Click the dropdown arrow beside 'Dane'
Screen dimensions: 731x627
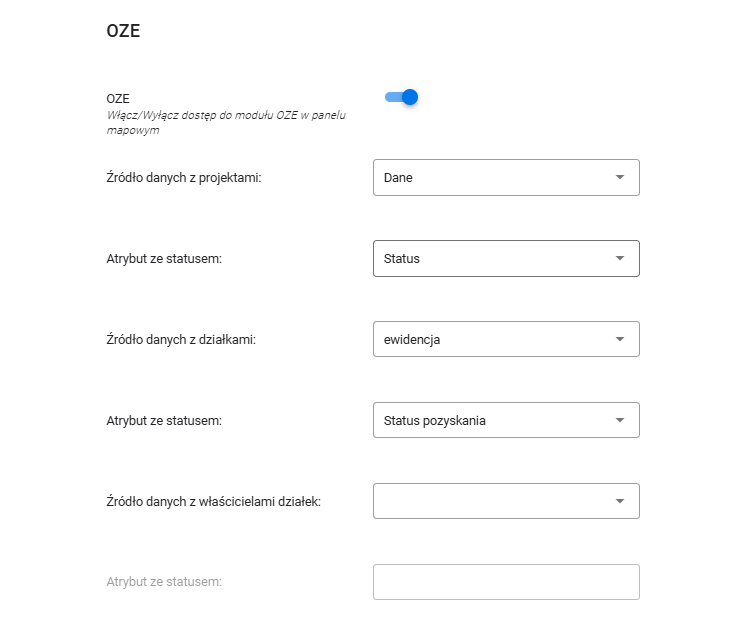pyautogui.click(x=620, y=177)
